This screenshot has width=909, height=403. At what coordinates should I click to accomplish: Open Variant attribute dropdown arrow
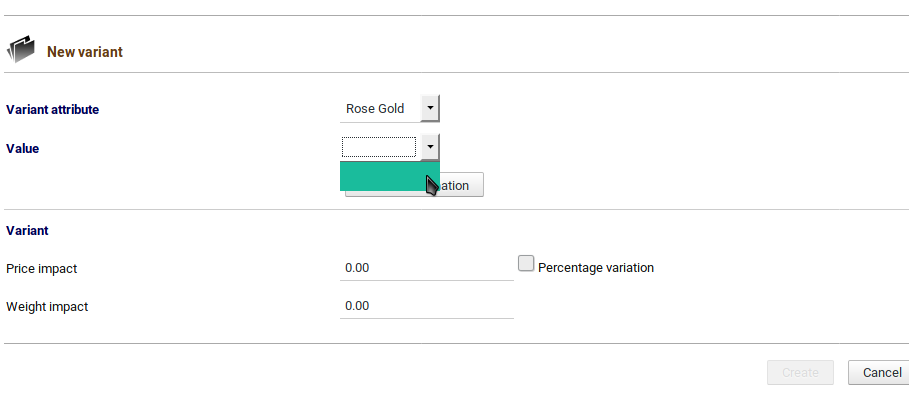(430, 108)
